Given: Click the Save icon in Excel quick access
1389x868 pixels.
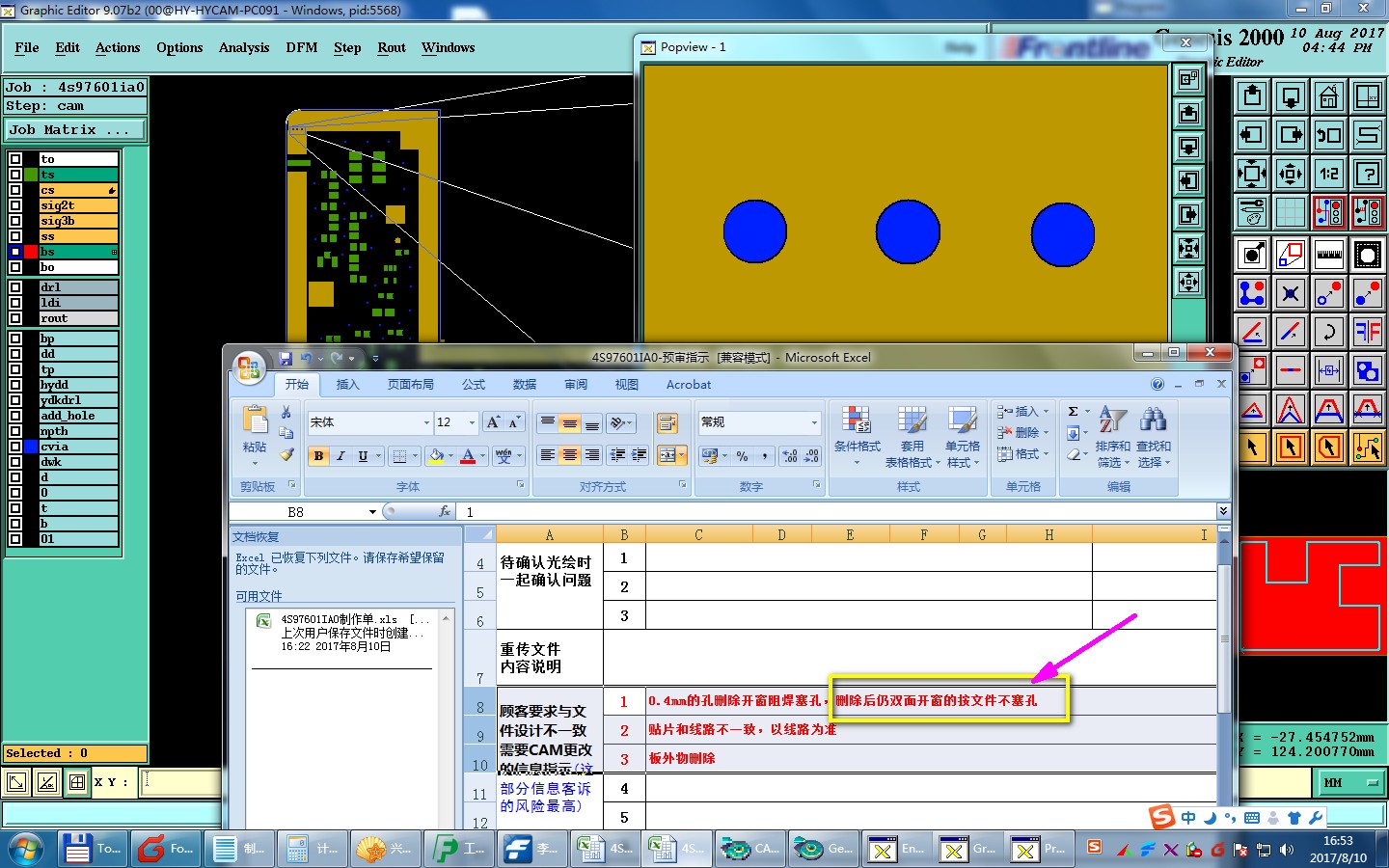Looking at the screenshot, I should (285, 358).
